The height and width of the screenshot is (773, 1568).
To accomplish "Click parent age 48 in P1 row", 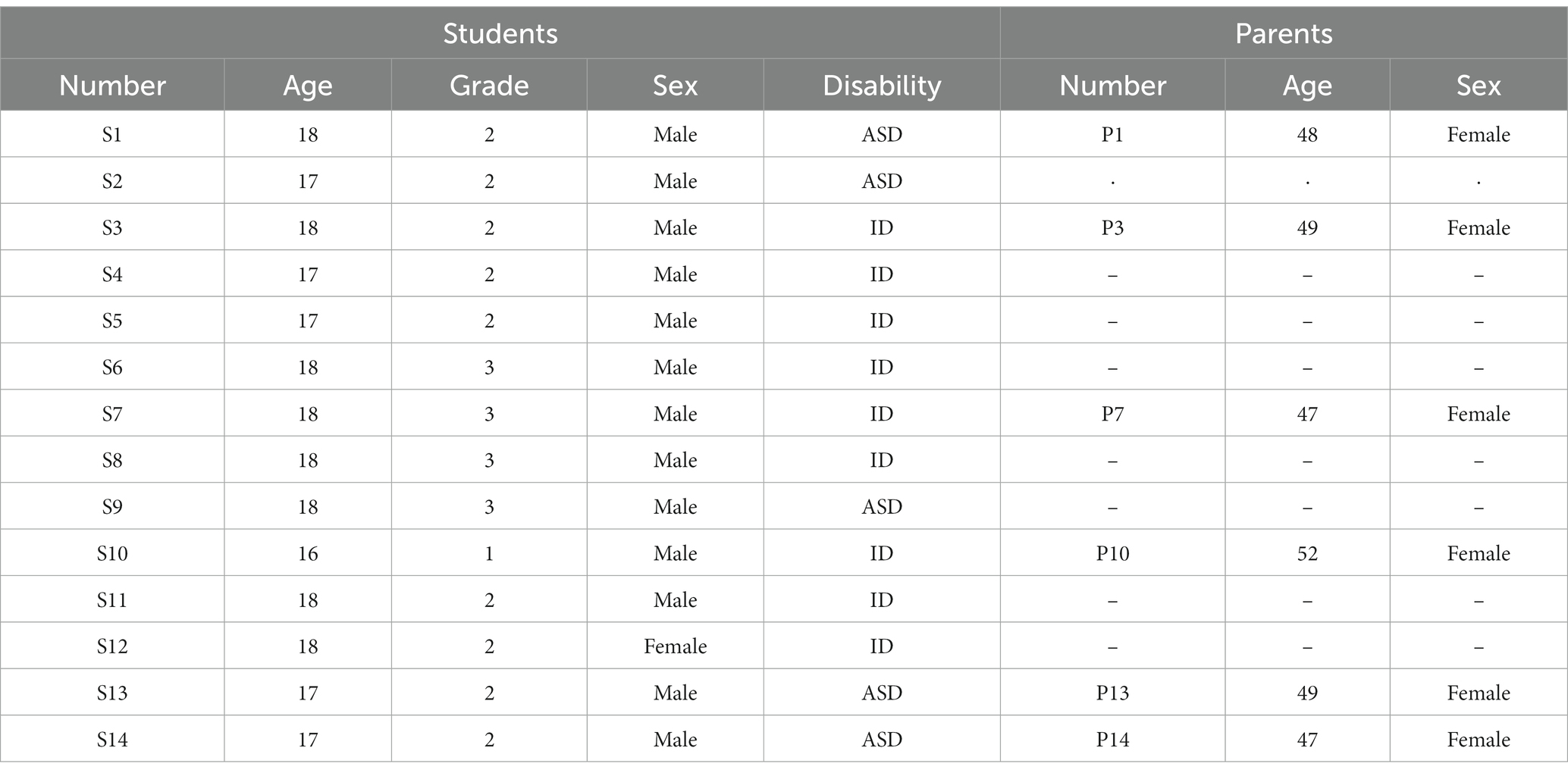I will [x=1307, y=134].
